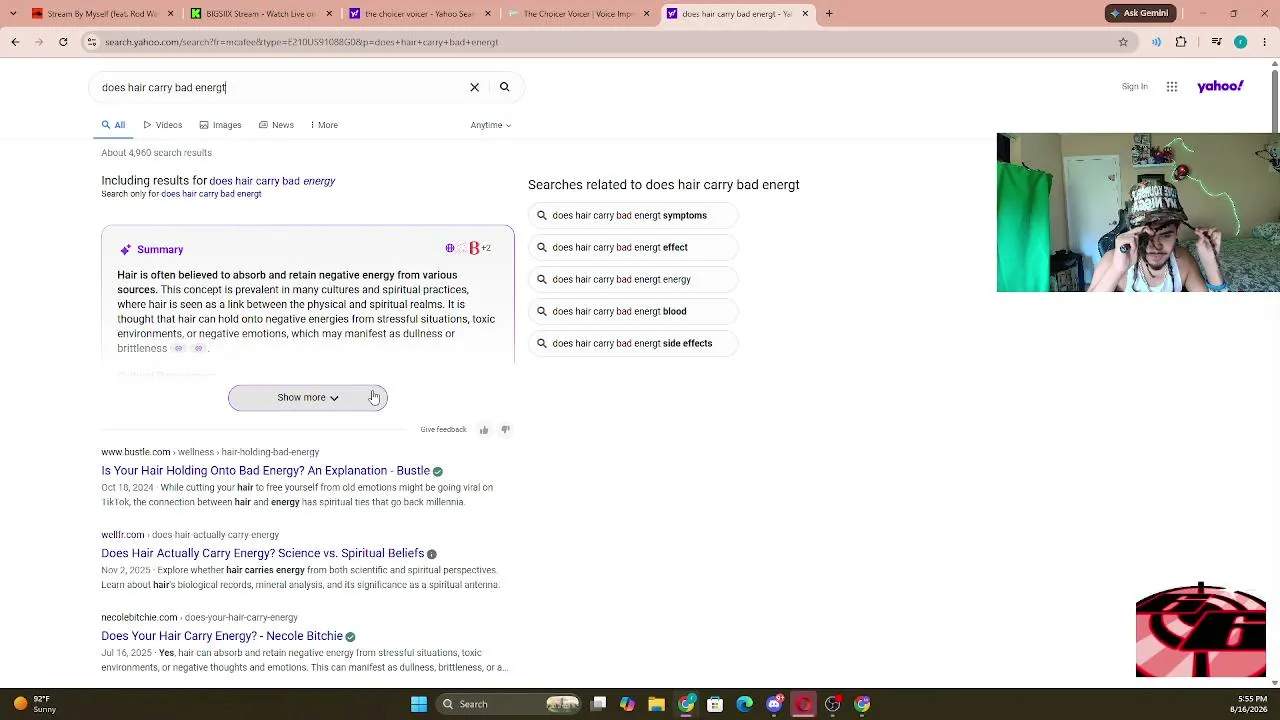Image resolution: width=1280 pixels, height=720 pixels.
Task: Click the info icon beside the welllr result
Action: pos(432,554)
